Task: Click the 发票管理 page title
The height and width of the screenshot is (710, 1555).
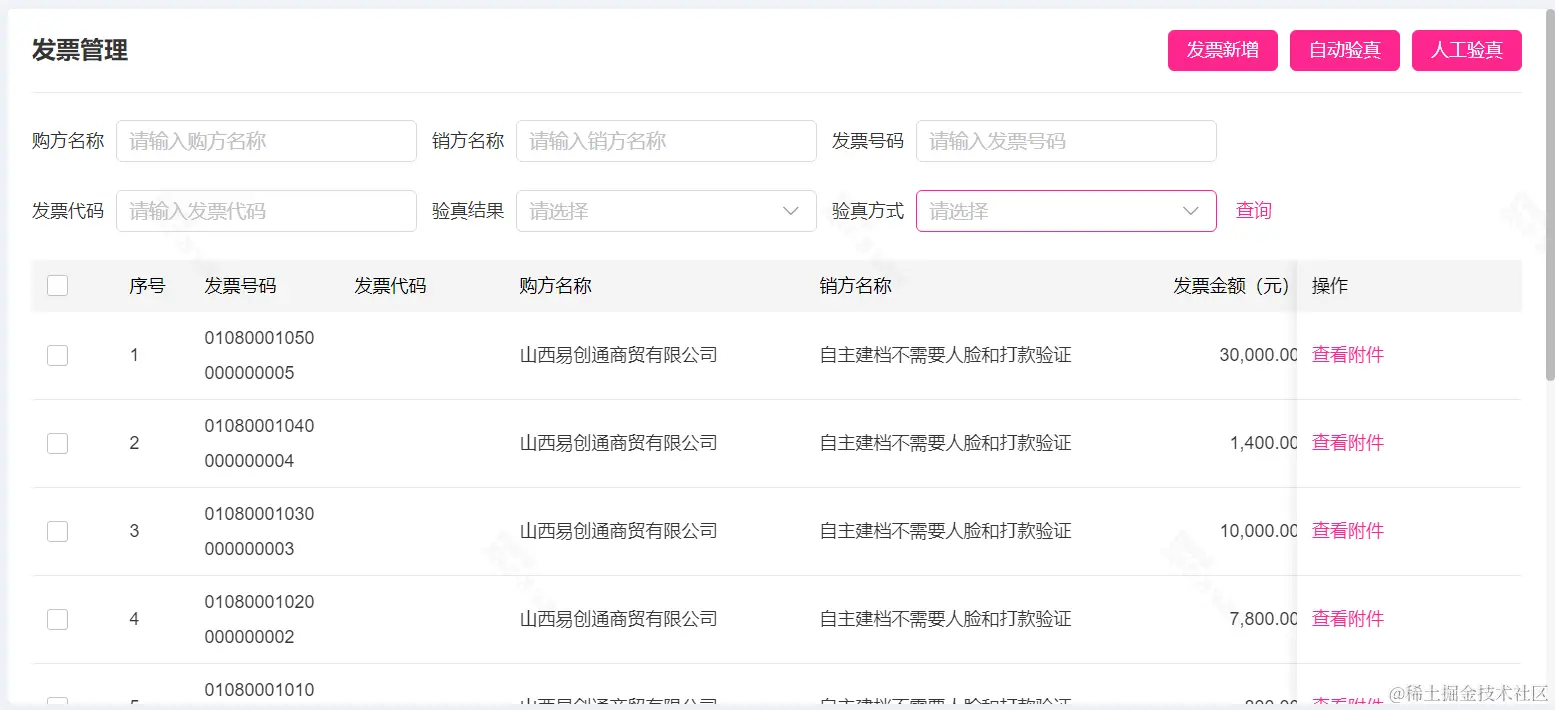Action: [80, 50]
